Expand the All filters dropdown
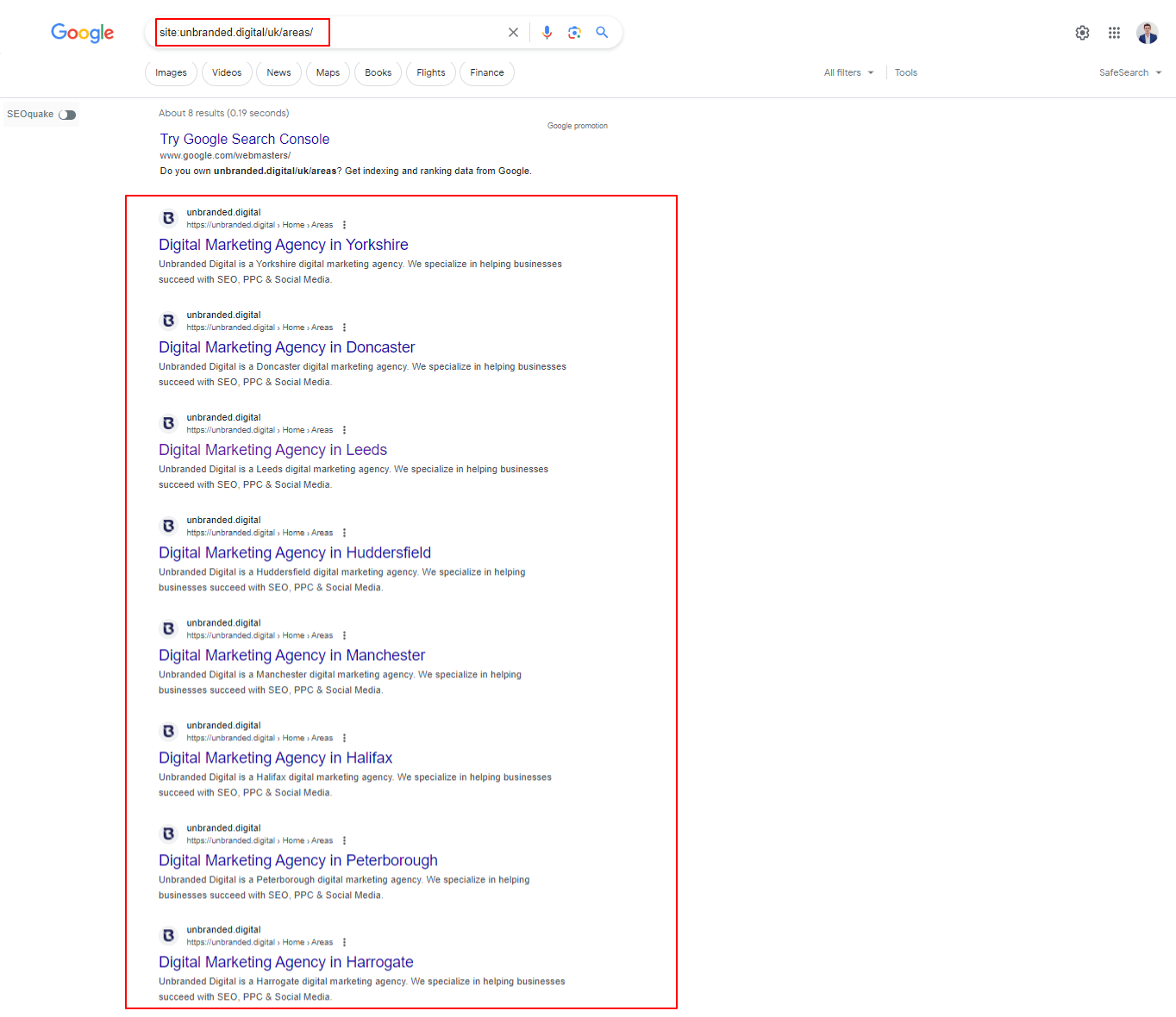Viewport: 1176px width, 1017px height. 848,72
